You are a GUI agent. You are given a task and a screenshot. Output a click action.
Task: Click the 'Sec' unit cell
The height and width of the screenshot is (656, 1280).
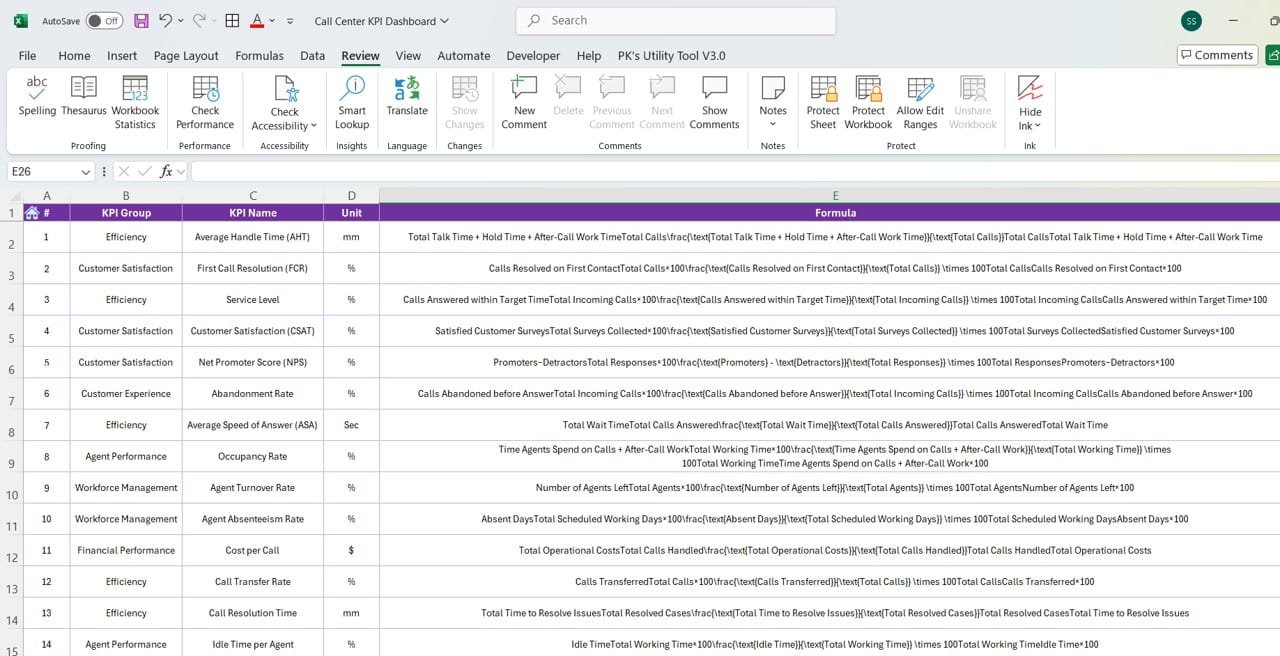[x=351, y=425]
